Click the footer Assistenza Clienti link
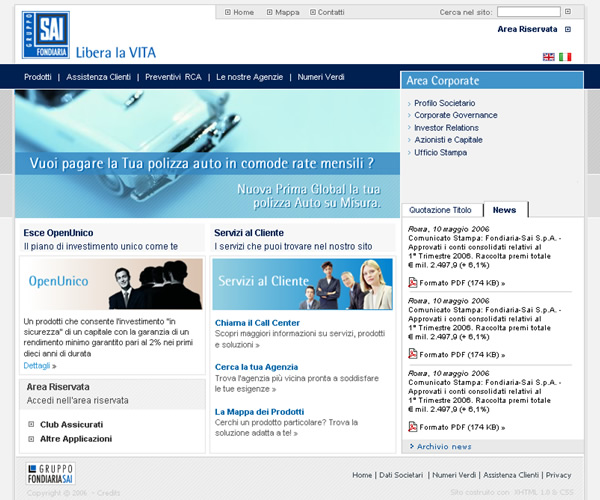Viewport: 600px width, 500px height. [511, 475]
